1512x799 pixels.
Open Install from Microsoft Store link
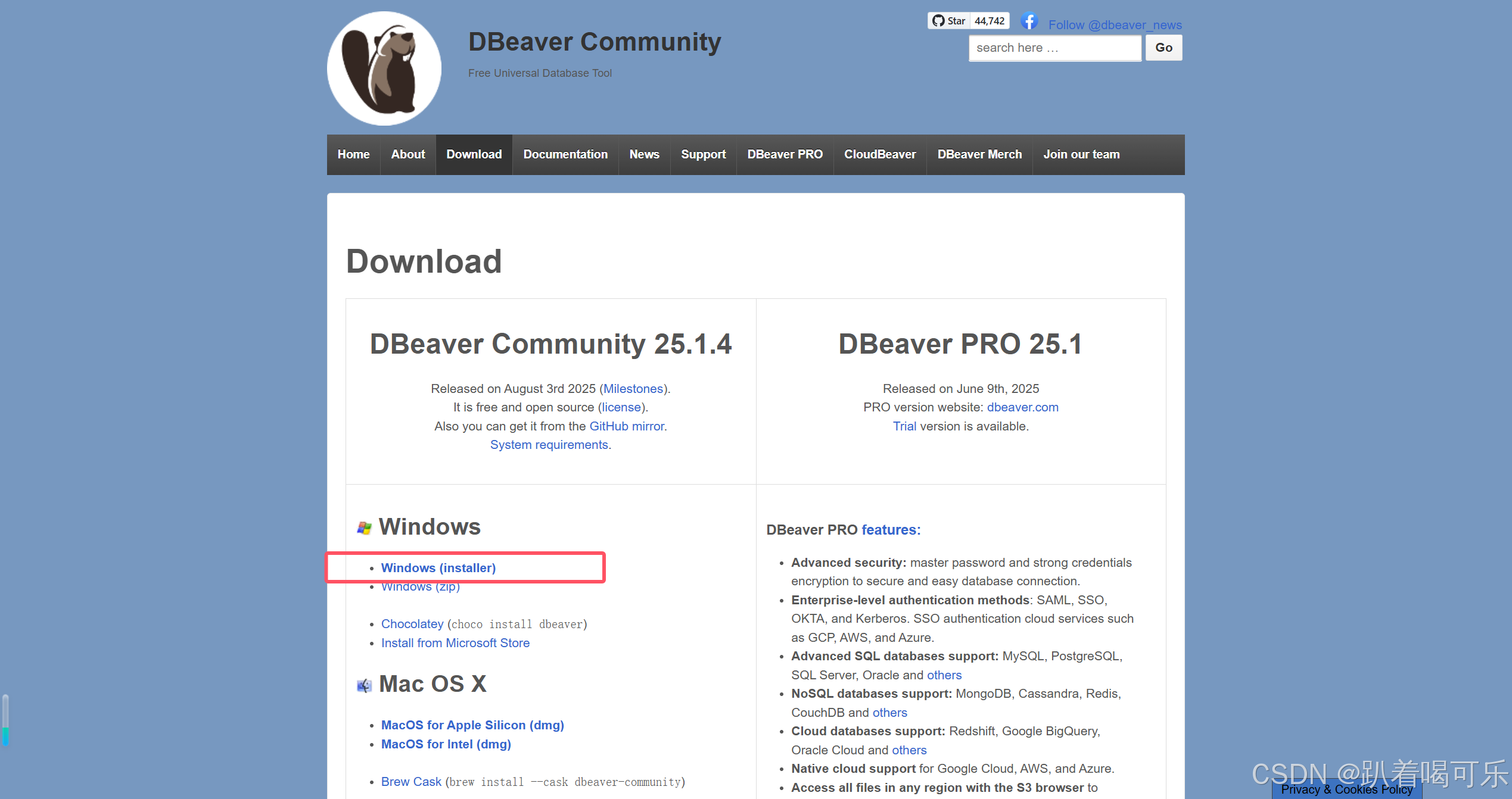(455, 643)
